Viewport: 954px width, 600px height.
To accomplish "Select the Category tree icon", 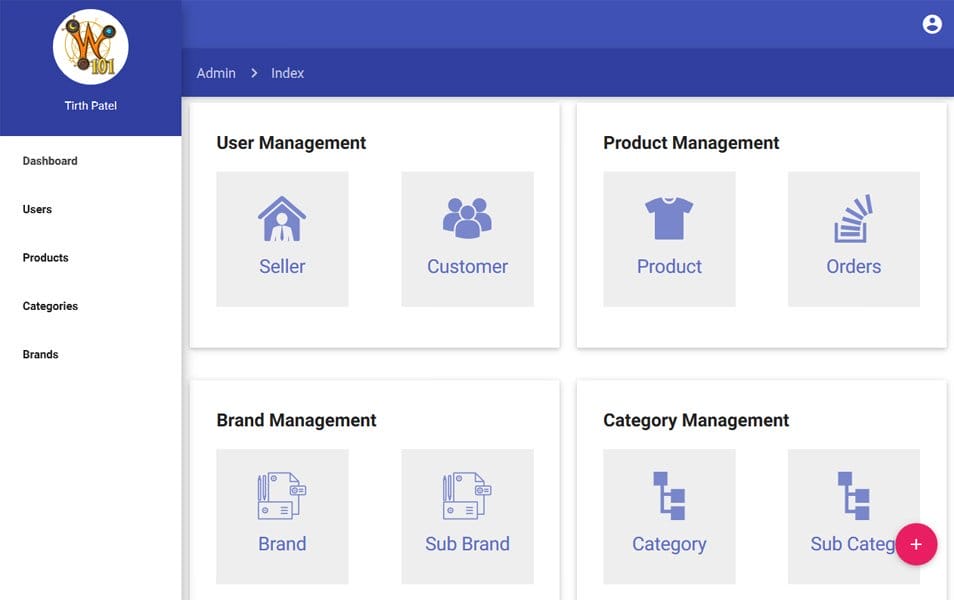I will [x=669, y=496].
